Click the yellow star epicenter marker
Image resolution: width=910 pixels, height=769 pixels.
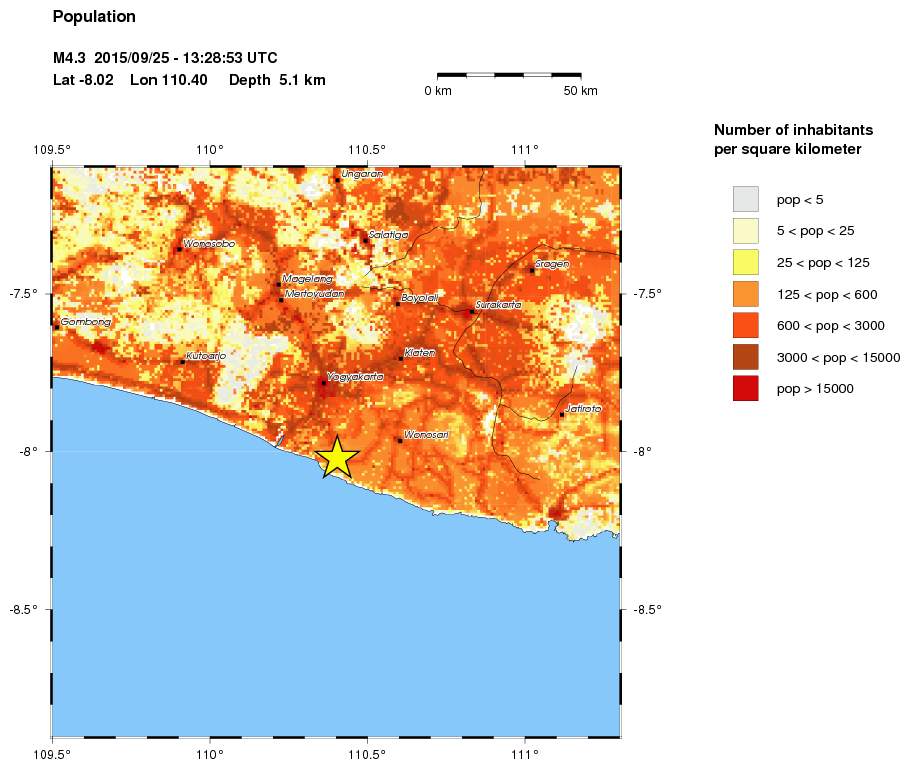click(x=337, y=458)
